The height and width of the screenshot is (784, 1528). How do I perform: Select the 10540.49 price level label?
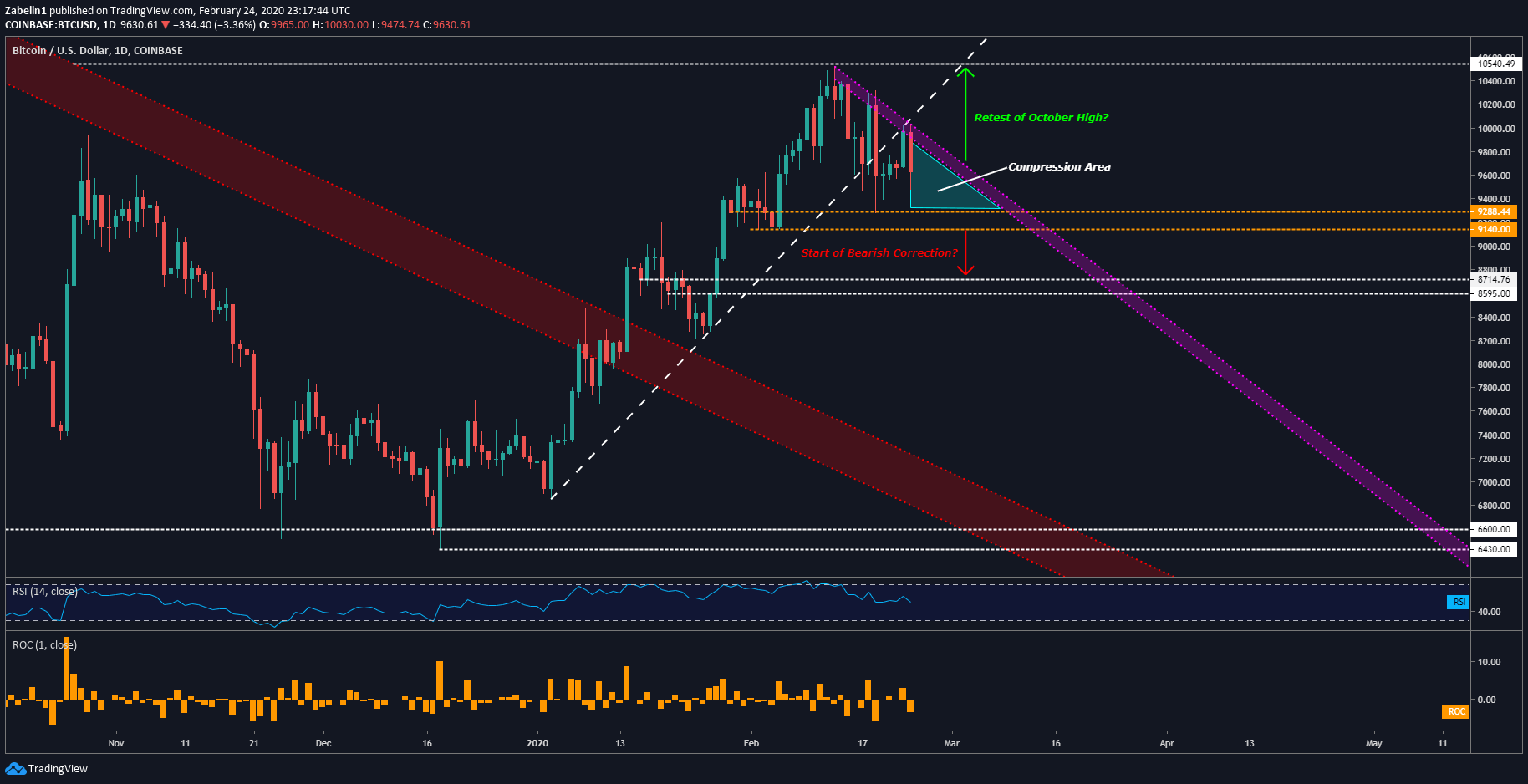tap(1494, 64)
